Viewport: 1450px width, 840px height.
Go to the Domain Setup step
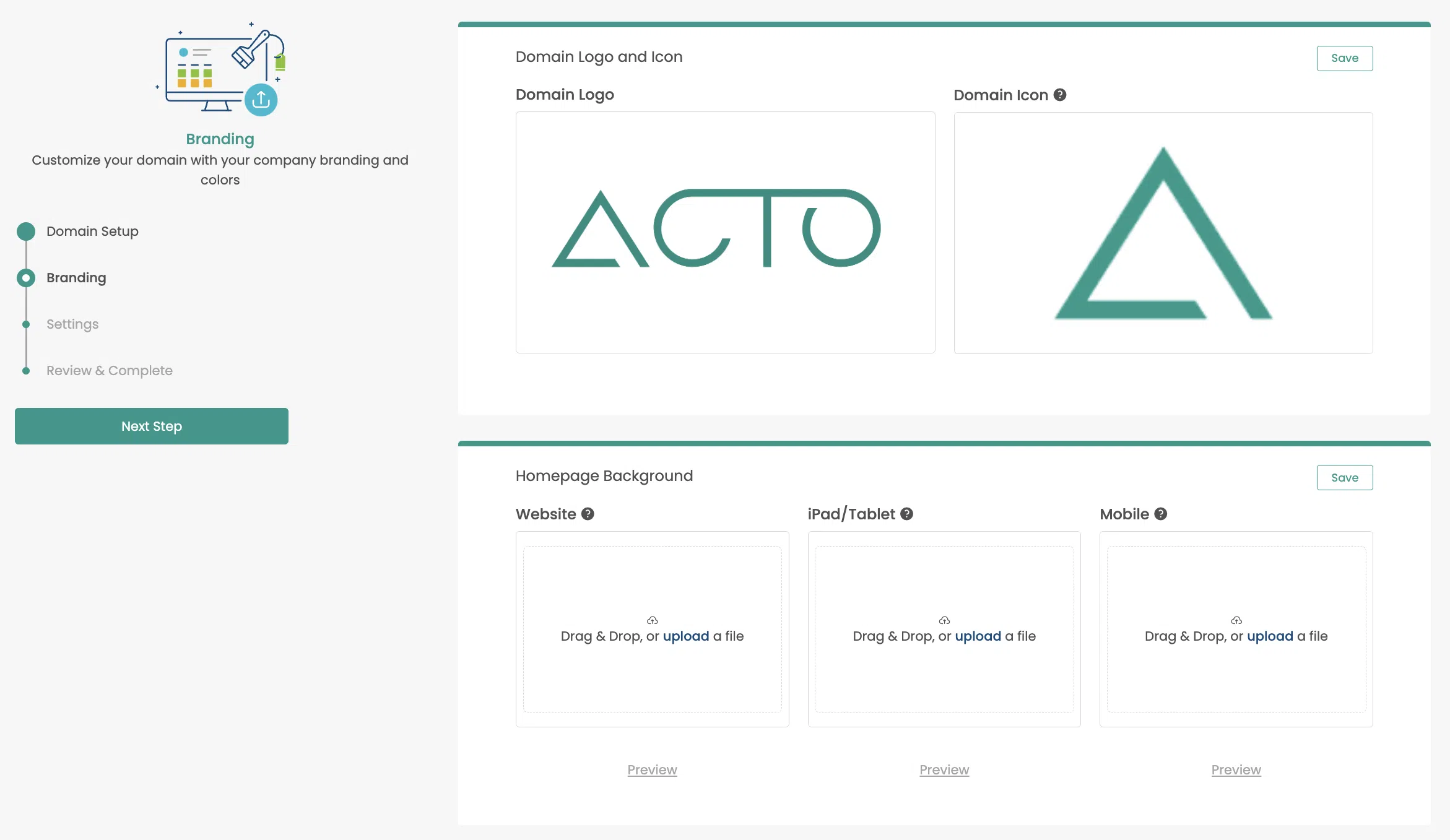(x=92, y=231)
